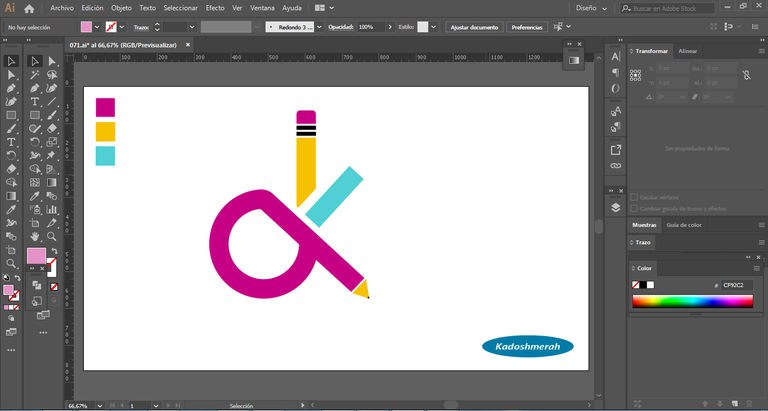The height and width of the screenshot is (411, 768).
Task: Open the OpenType panel icon
Action: (616, 89)
